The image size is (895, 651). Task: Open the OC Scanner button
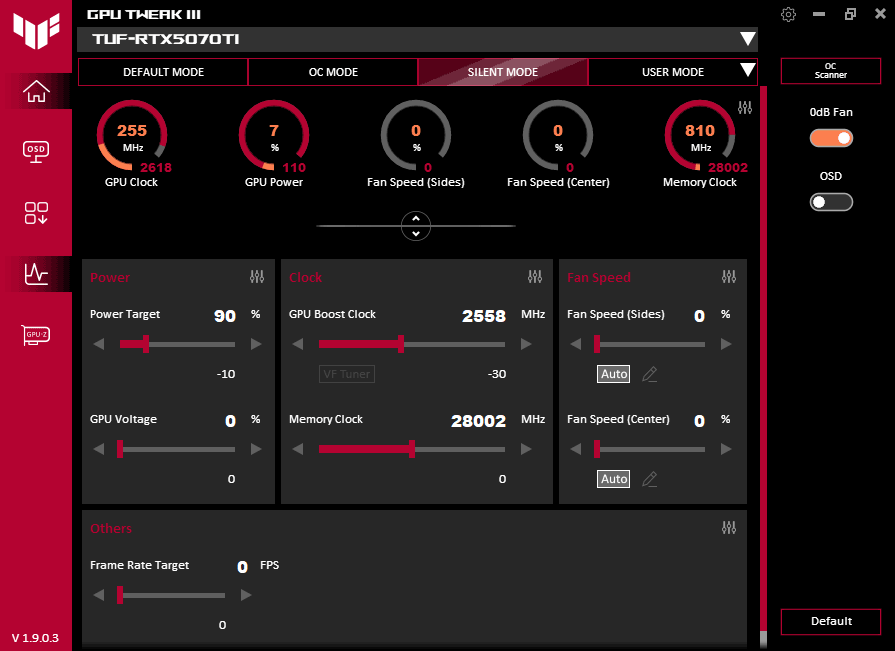831,71
